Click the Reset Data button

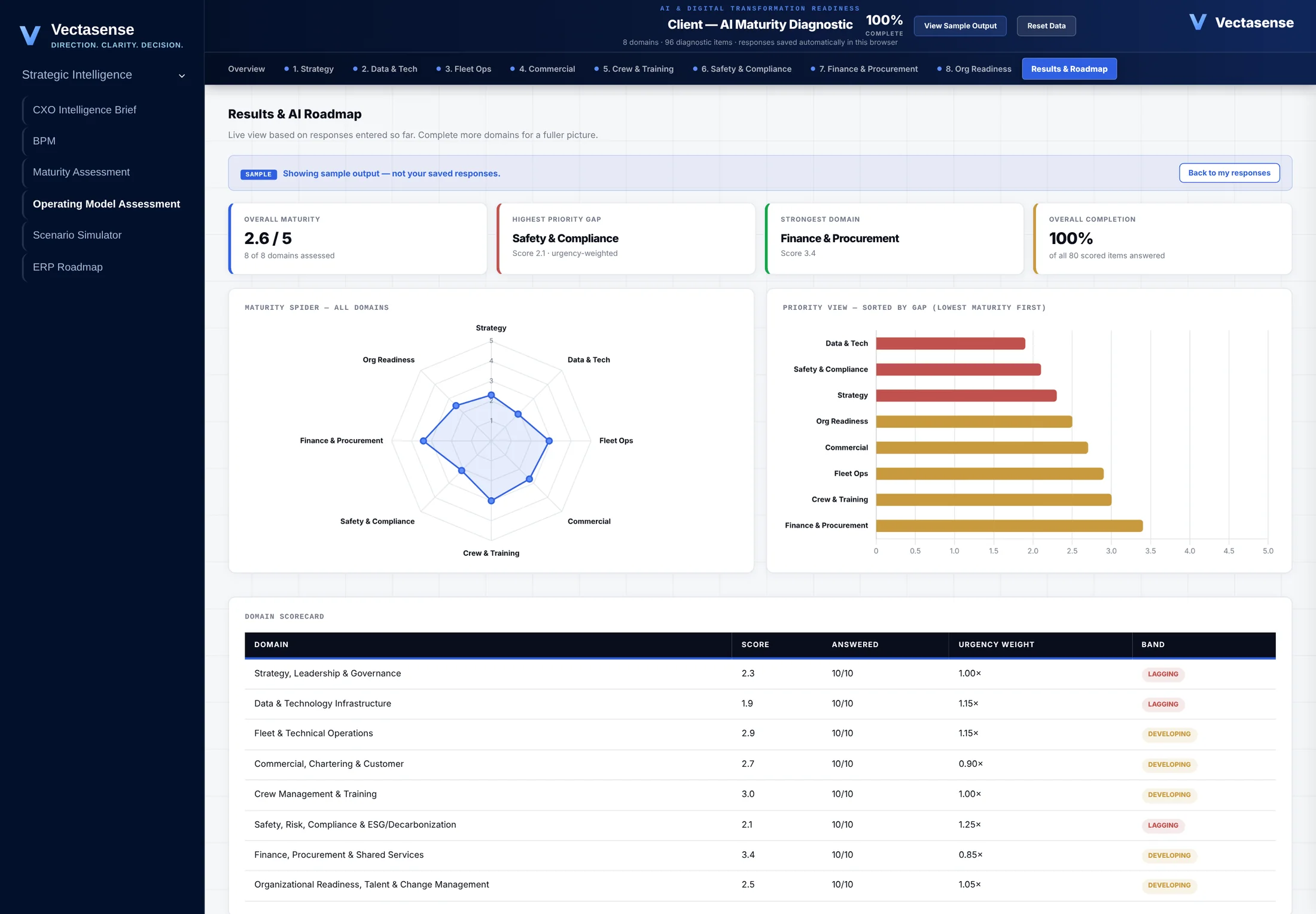coord(1046,26)
